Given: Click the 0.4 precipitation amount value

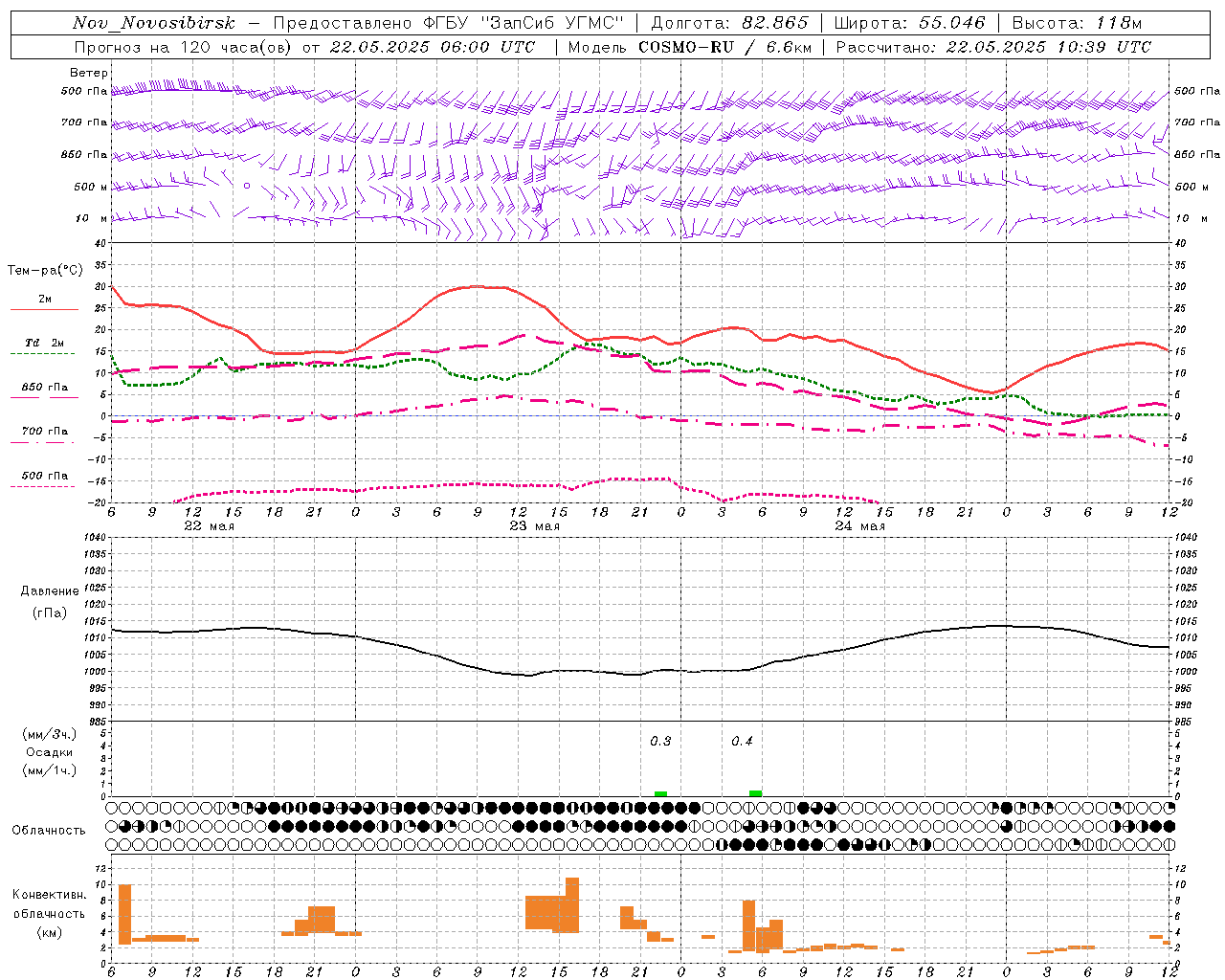Looking at the screenshot, I should coord(742,742).
